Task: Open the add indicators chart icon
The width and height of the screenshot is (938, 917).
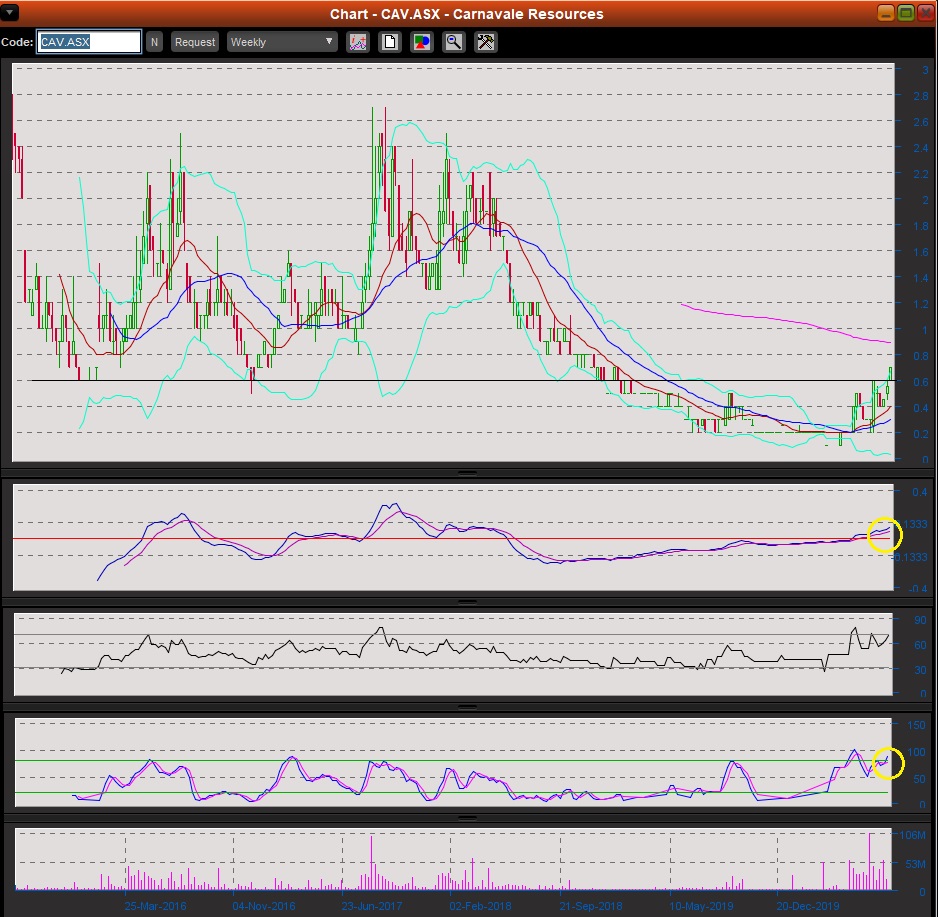Action: (358, 42)
